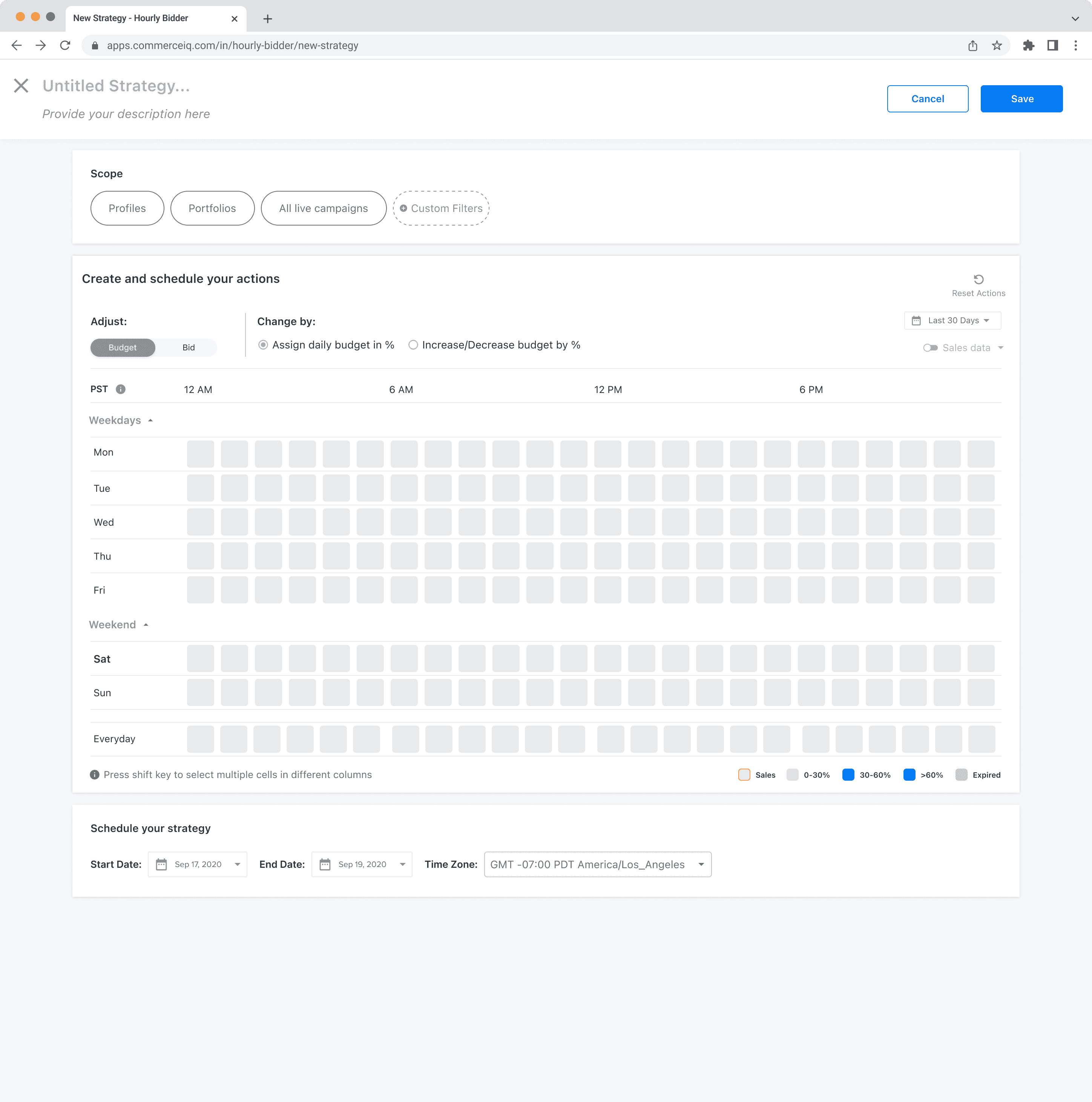This screenshot has width=1092, height=1102.
Task: Switch Adjust mode to Bid
Action: coord(188,348)
